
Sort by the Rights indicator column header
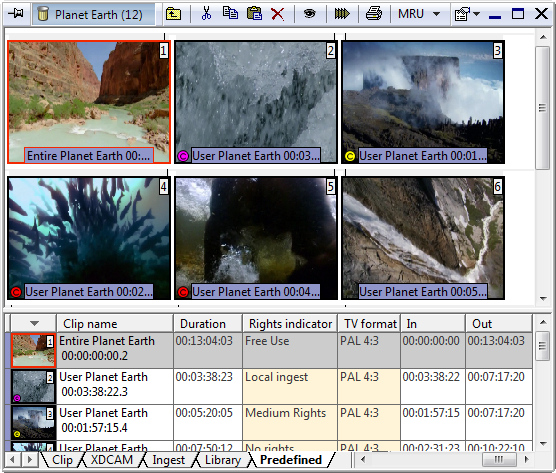pos(290,323)
